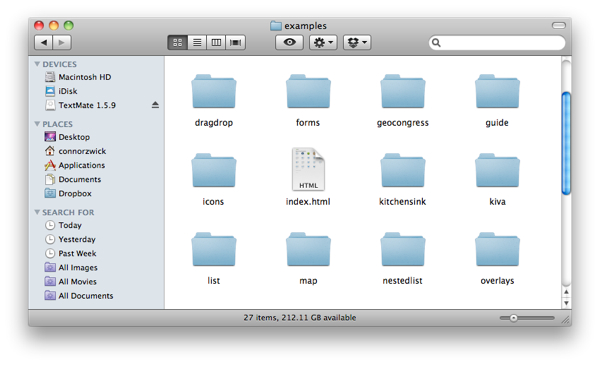Show All Images smart search
The height and width of the screenshot is (365, 600).
click(71, 268)
